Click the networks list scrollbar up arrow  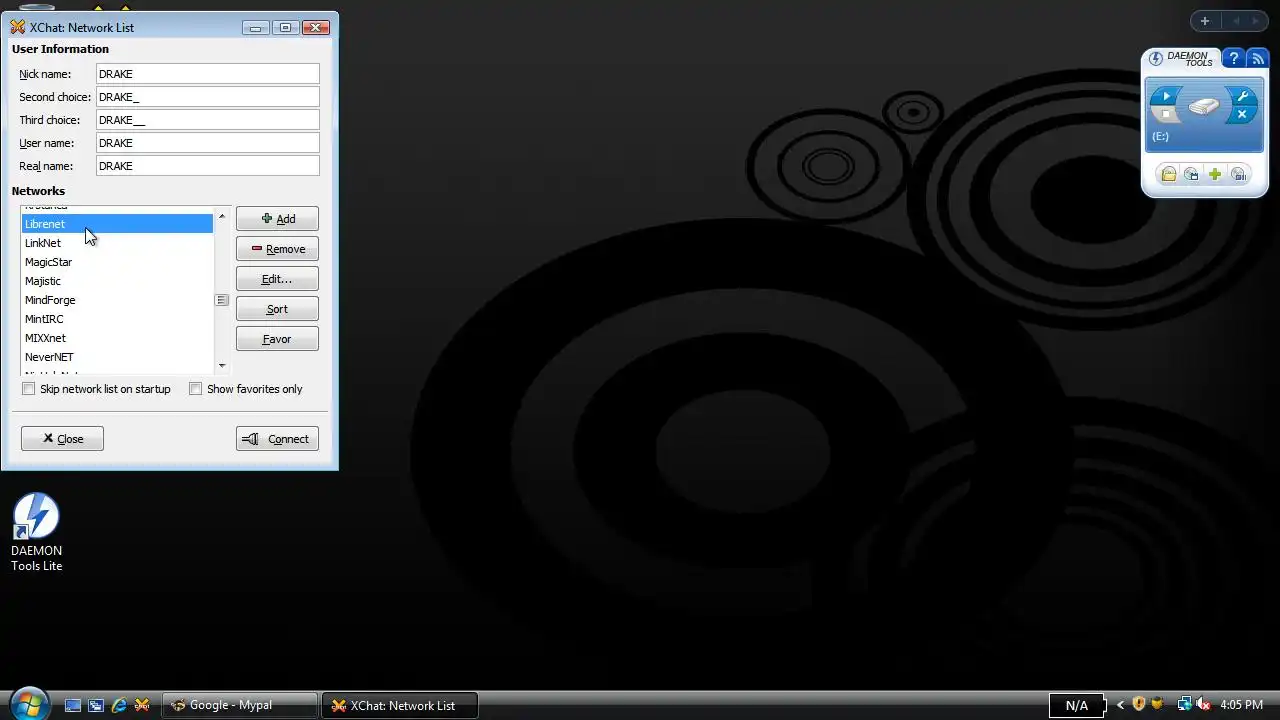click(222, 216)
